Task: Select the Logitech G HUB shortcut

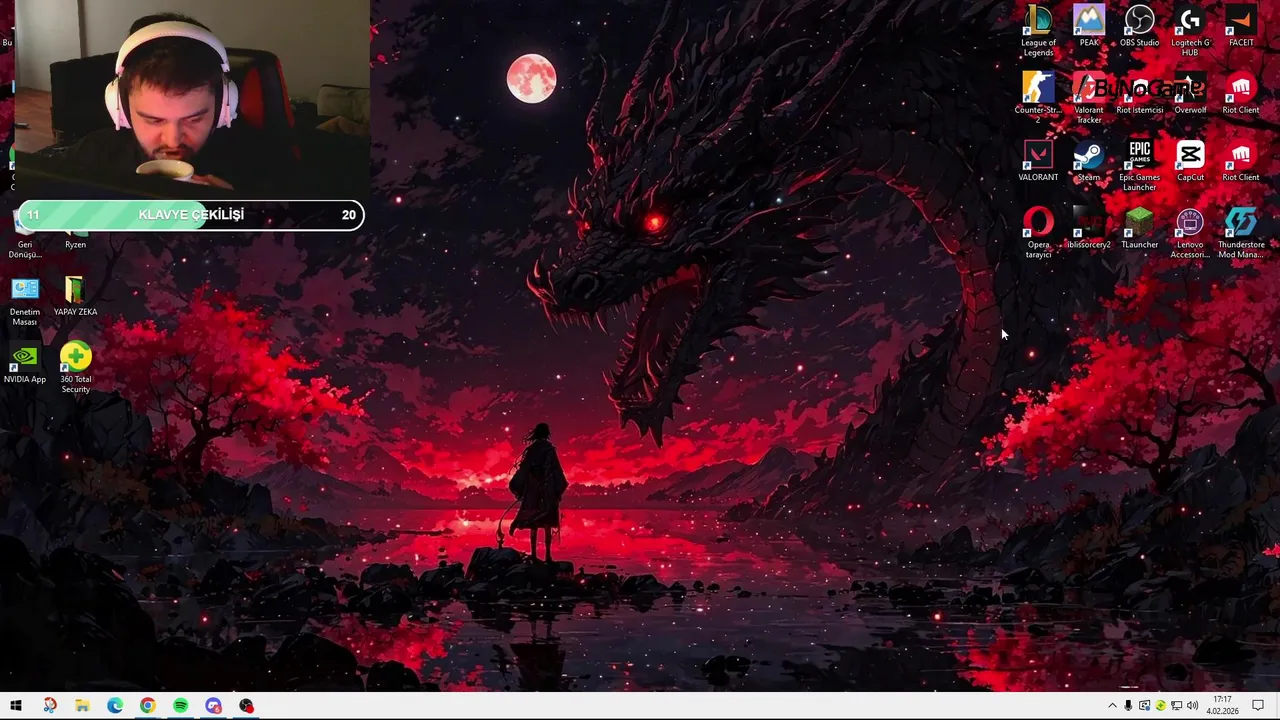Action: [x=1190, y=30]
